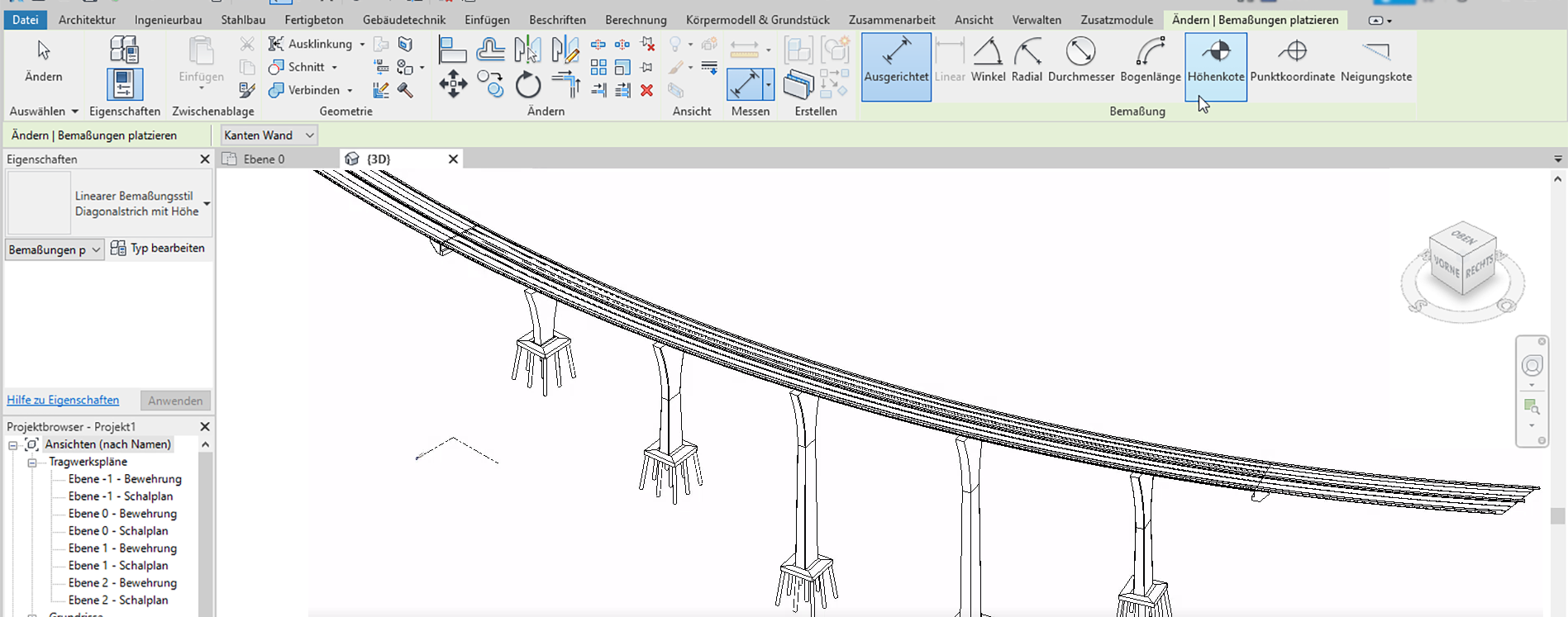The height and width of the screenshot is (617, 1568).
Task: Select the Move (Verschieben) tool icon
Action: click(x=452, y=84)
